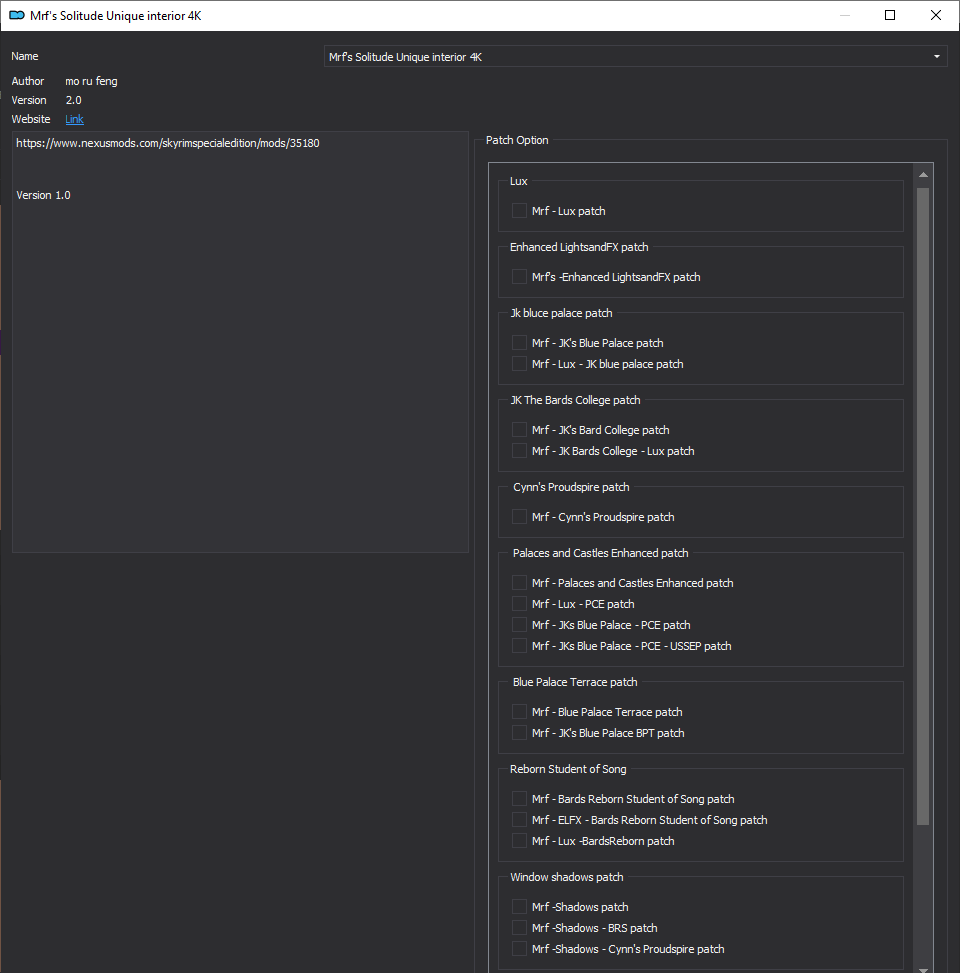Screen dimensions: 960x973
Task: Enable Mrf - Blue Palace Terrace patch
Action: pos(519,711)
